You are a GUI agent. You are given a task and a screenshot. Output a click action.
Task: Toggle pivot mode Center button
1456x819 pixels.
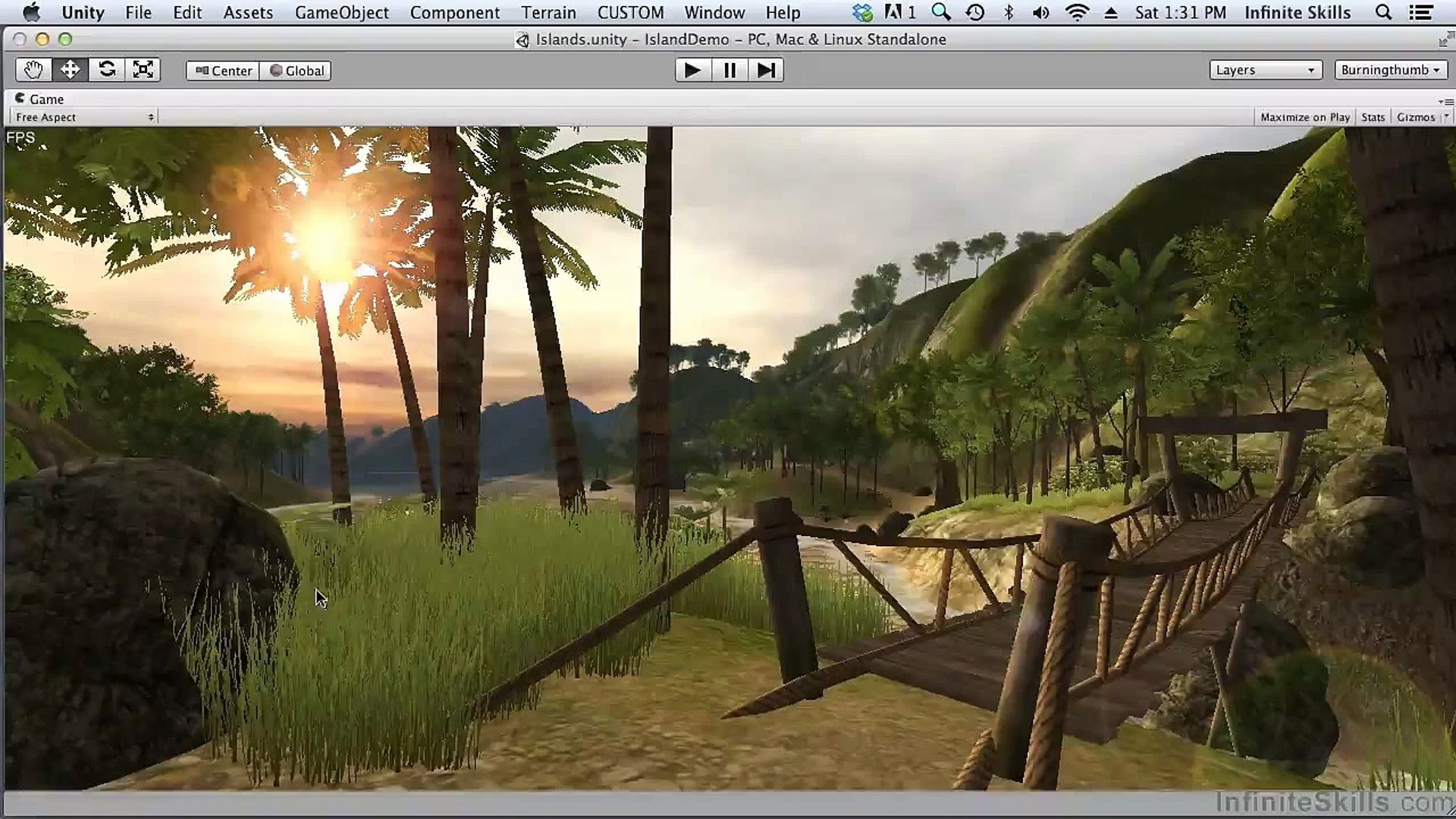pos(223,71)
